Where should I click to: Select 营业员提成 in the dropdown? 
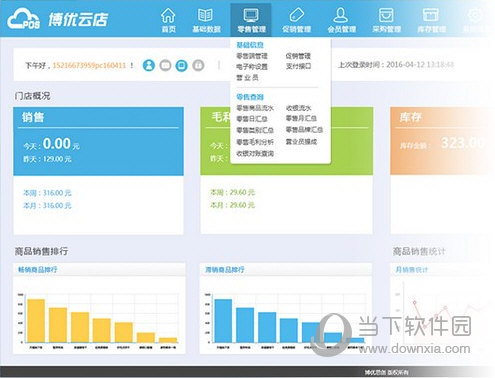point(301,142)
